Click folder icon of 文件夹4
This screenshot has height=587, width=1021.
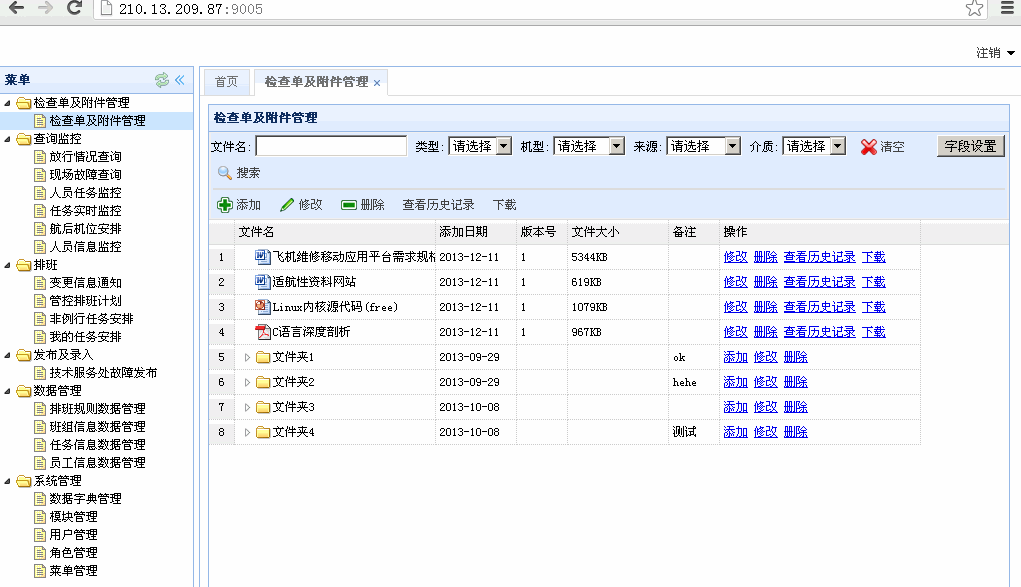click(263, 432)
